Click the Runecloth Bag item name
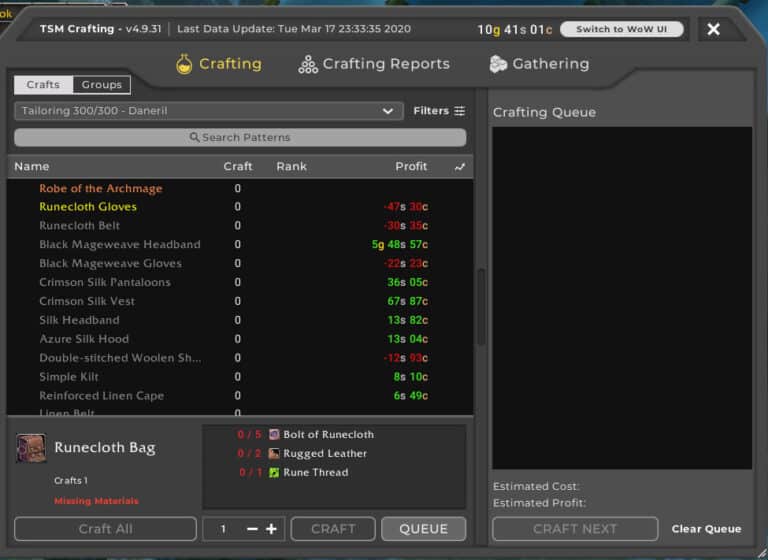Image resolution: width=768 pixels, height=560 pixels. click(105, 447)
